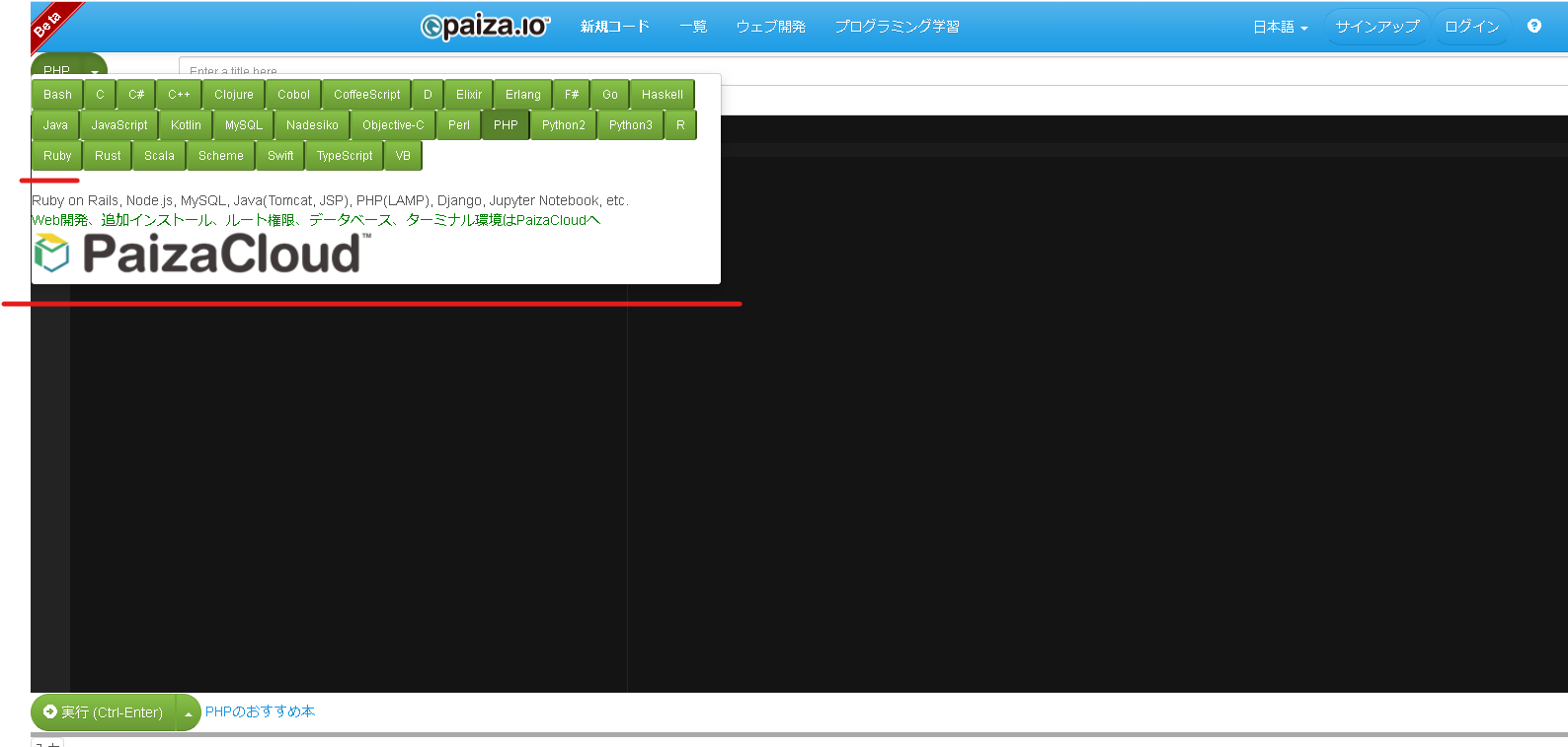The width and height of the screenshot is (1568, 747).
Task: Select JavaScript language
Action: tap(119, 125)
